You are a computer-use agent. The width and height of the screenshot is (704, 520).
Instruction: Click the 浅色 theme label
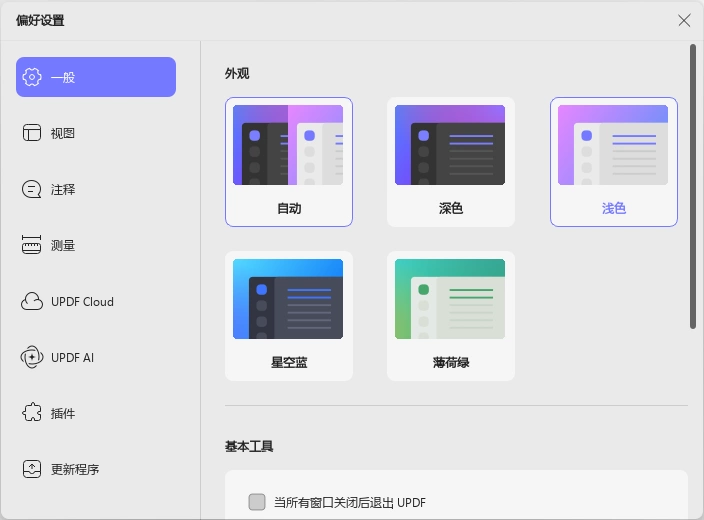click(x=614, y=208)
